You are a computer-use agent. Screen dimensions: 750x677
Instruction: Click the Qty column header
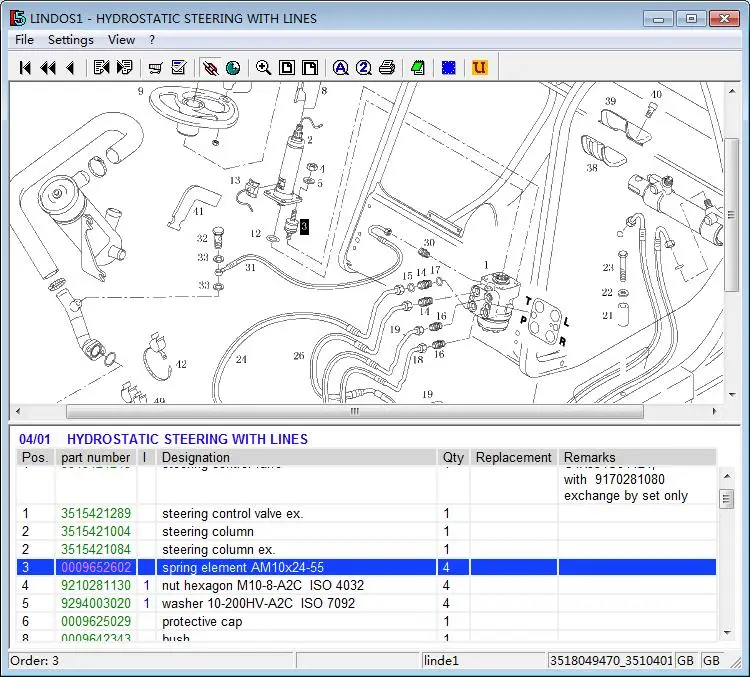click(x=453, y=457)
